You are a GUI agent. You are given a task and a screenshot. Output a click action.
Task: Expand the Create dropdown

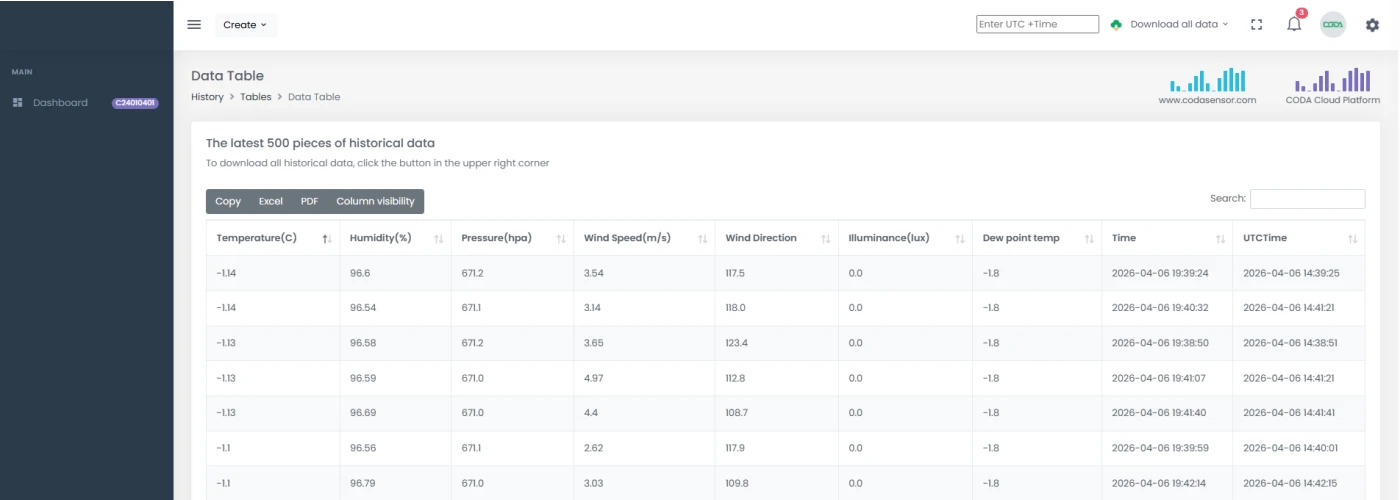[x=245, y=25]
